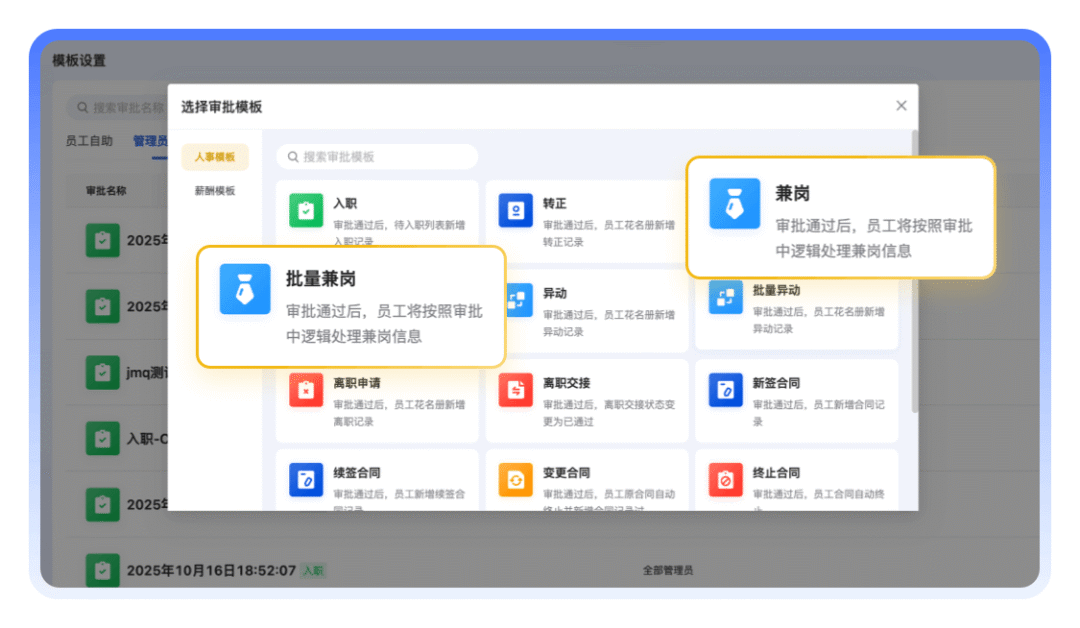
Task: Click the 审批名称 column header
Action: click(106, 190)
